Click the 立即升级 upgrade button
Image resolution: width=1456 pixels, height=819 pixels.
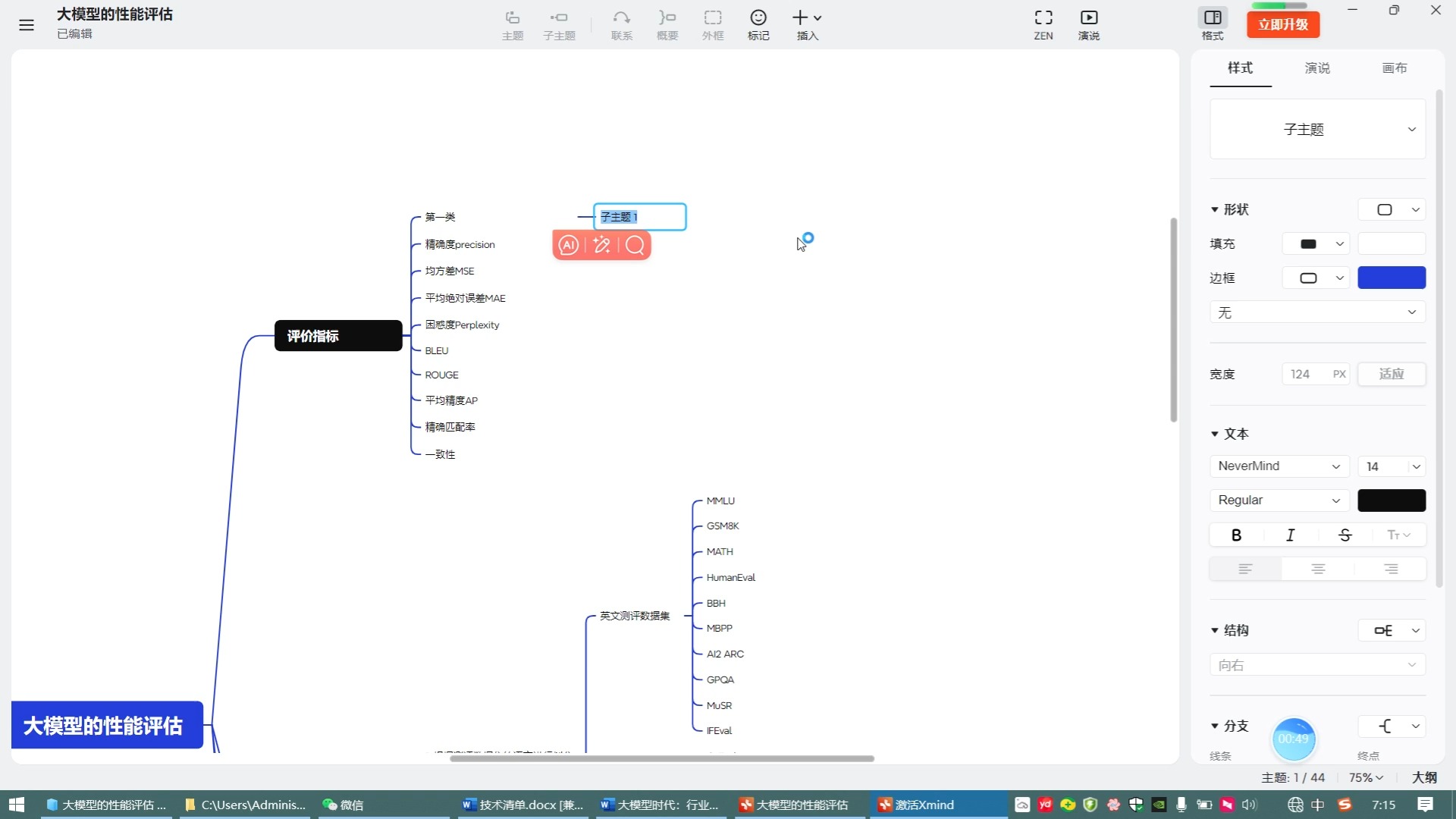1283,24
